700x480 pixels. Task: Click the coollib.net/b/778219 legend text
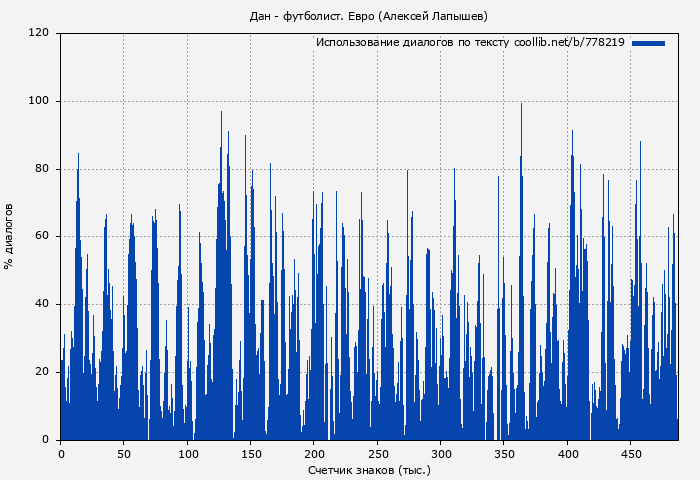tap(470, 43)
